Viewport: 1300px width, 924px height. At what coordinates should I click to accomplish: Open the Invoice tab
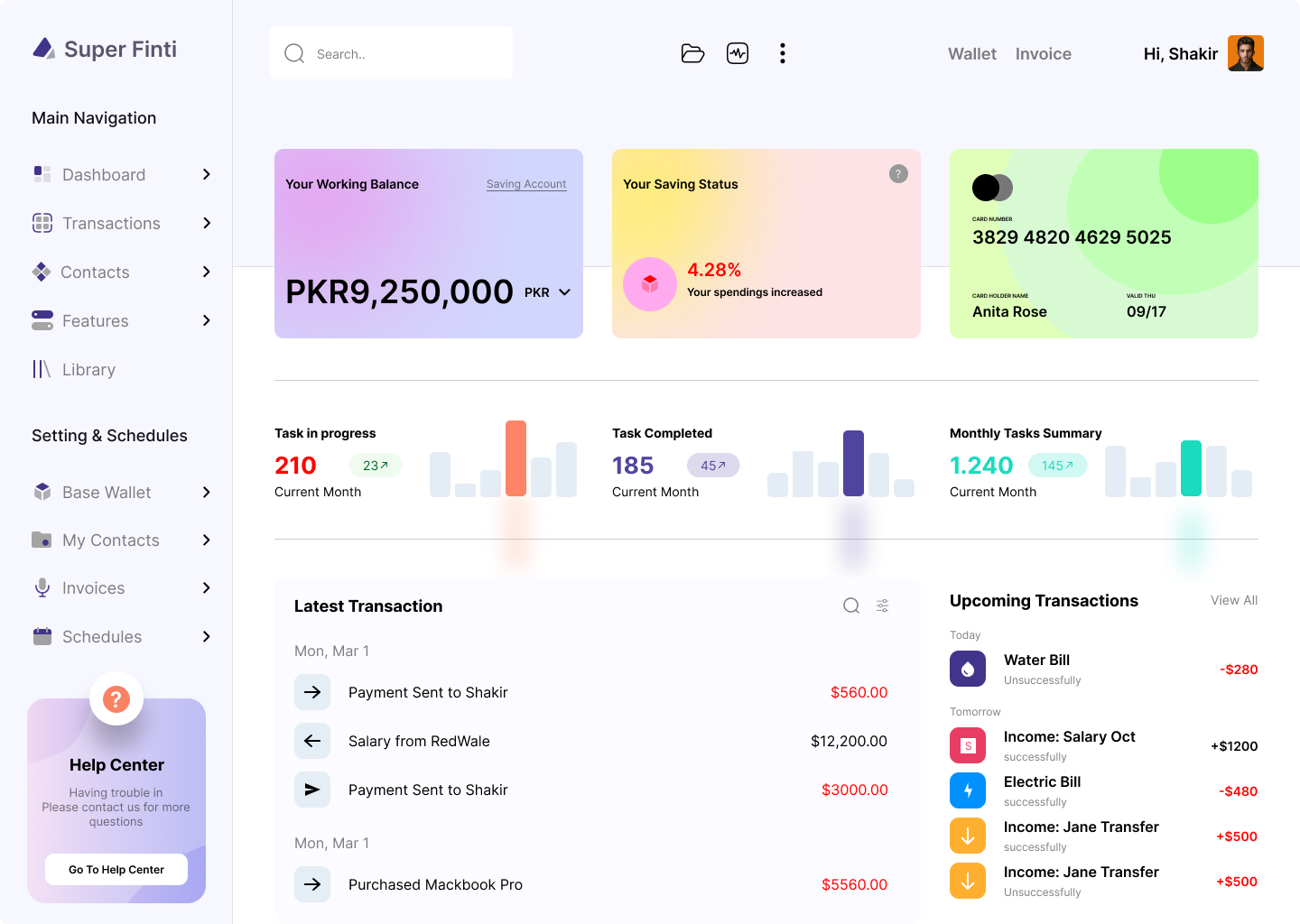pos(1043,54)
